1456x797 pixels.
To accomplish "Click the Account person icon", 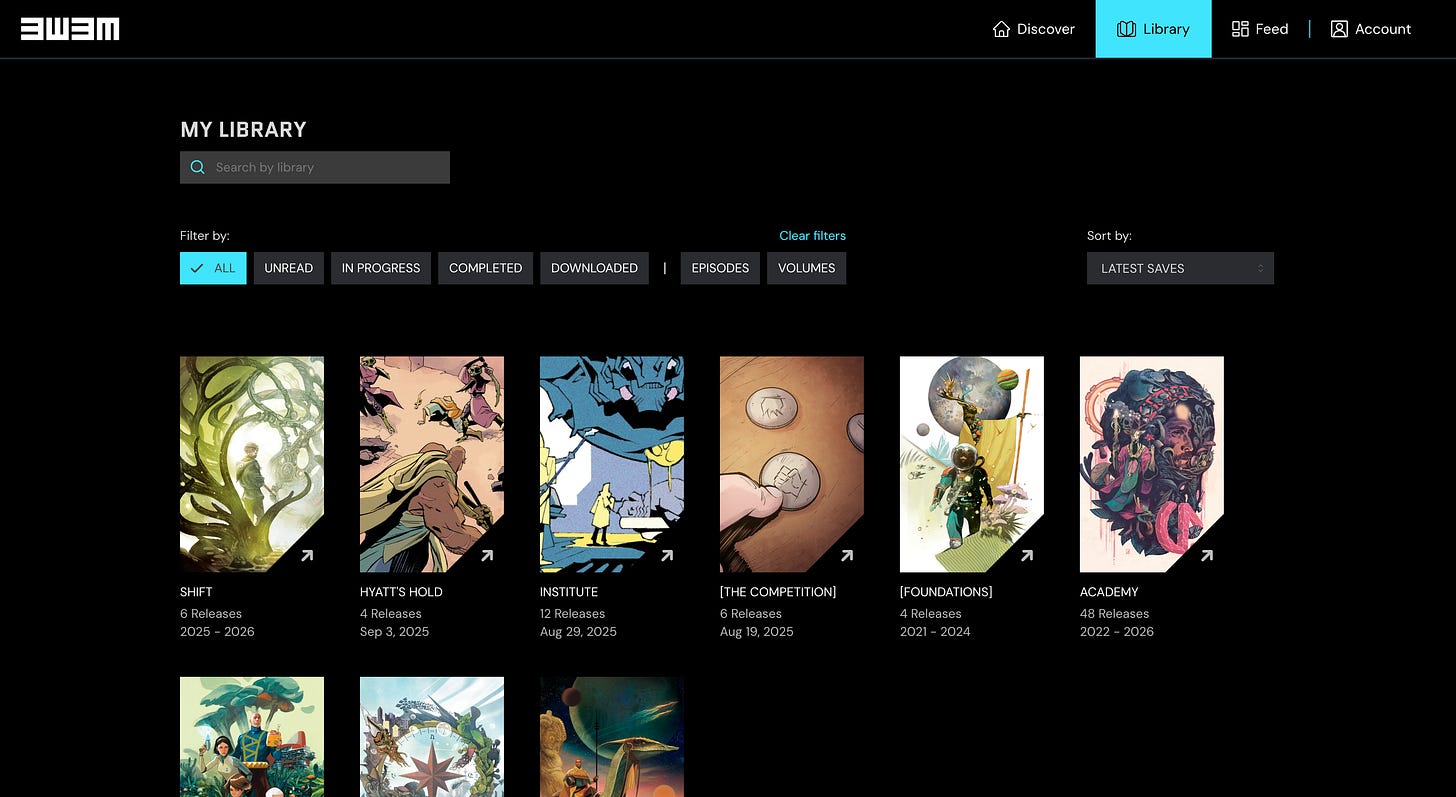I will 1339,29.
